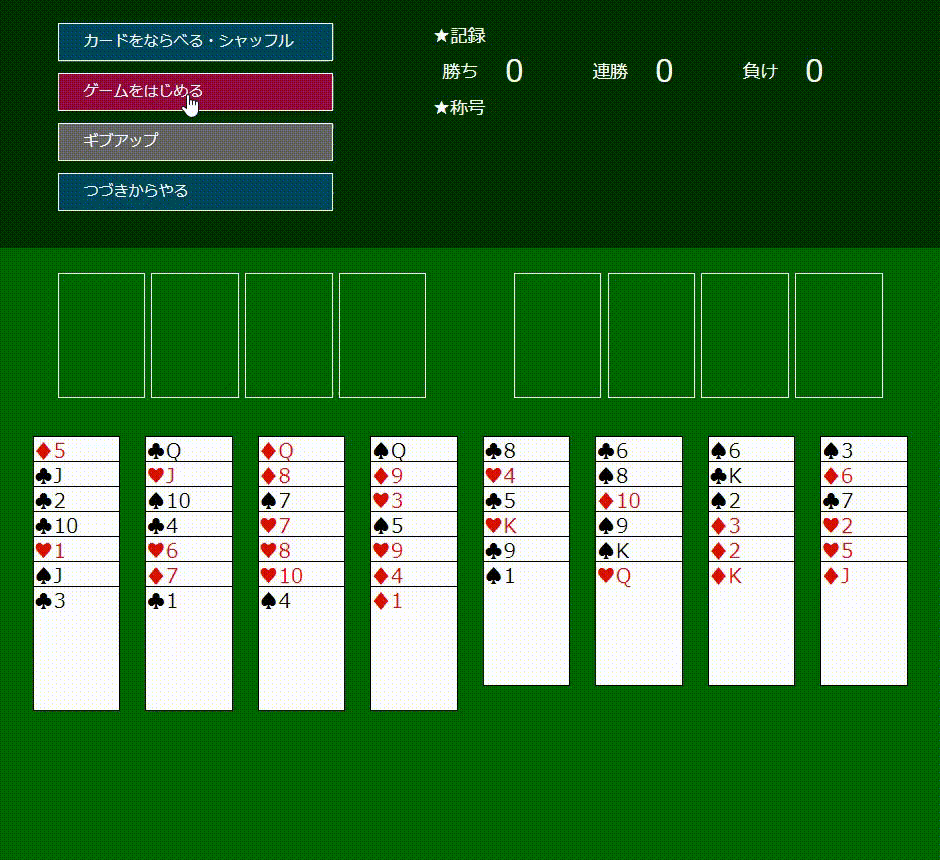Select the 5 of diamonds card
Viewport: 940px width, 860px height.
(76, 449)
